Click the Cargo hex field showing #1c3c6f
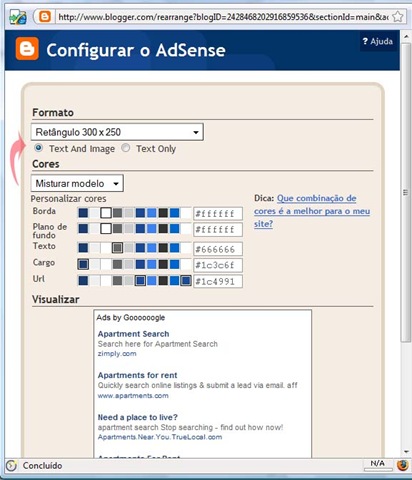Viewport: 412px width, 480px height. [x=218, y=265]
